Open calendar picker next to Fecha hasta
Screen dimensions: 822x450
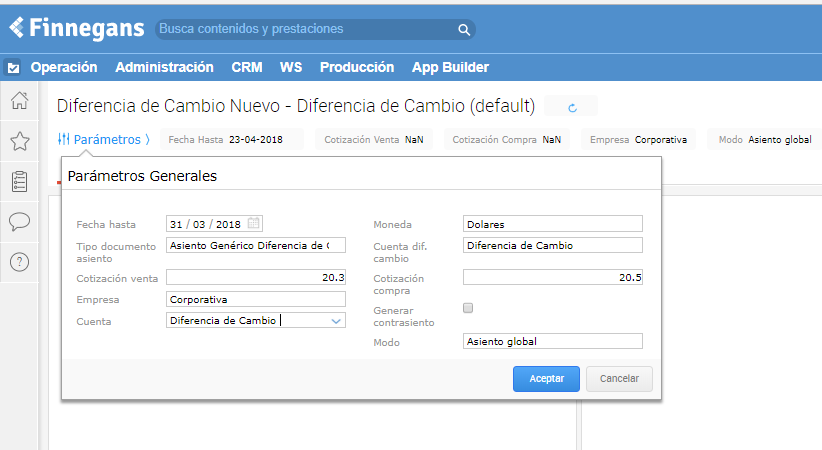254,223
